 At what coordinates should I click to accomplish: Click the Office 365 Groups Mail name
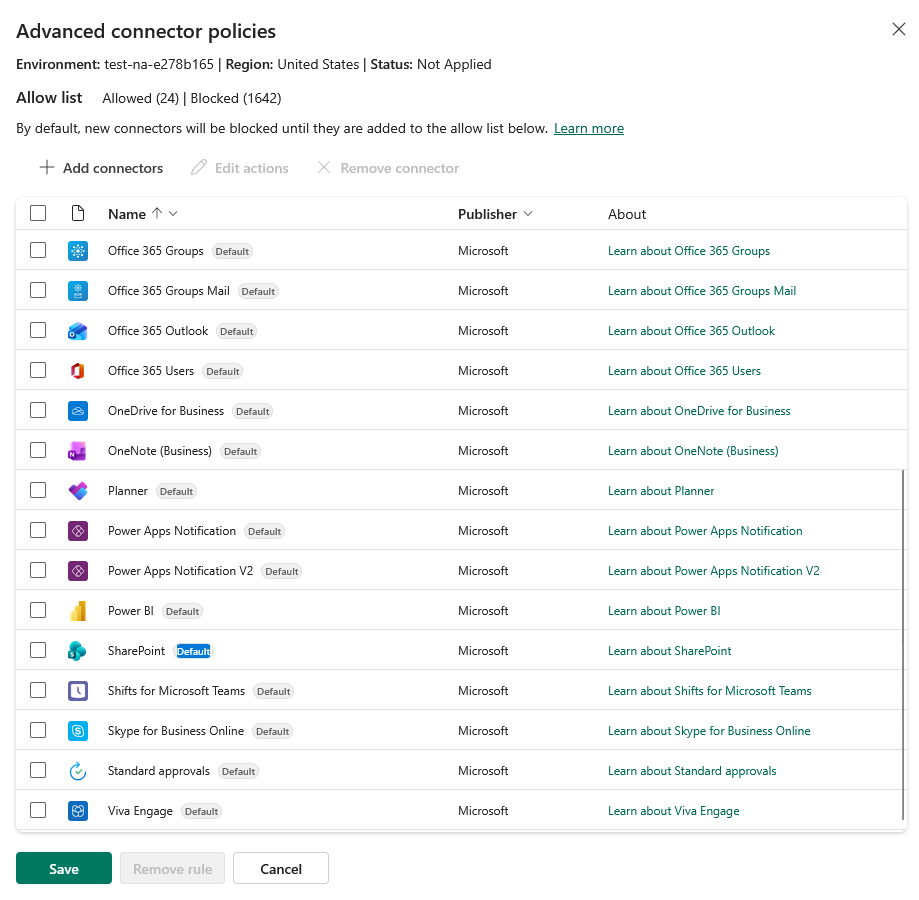(x=169, y=291)
